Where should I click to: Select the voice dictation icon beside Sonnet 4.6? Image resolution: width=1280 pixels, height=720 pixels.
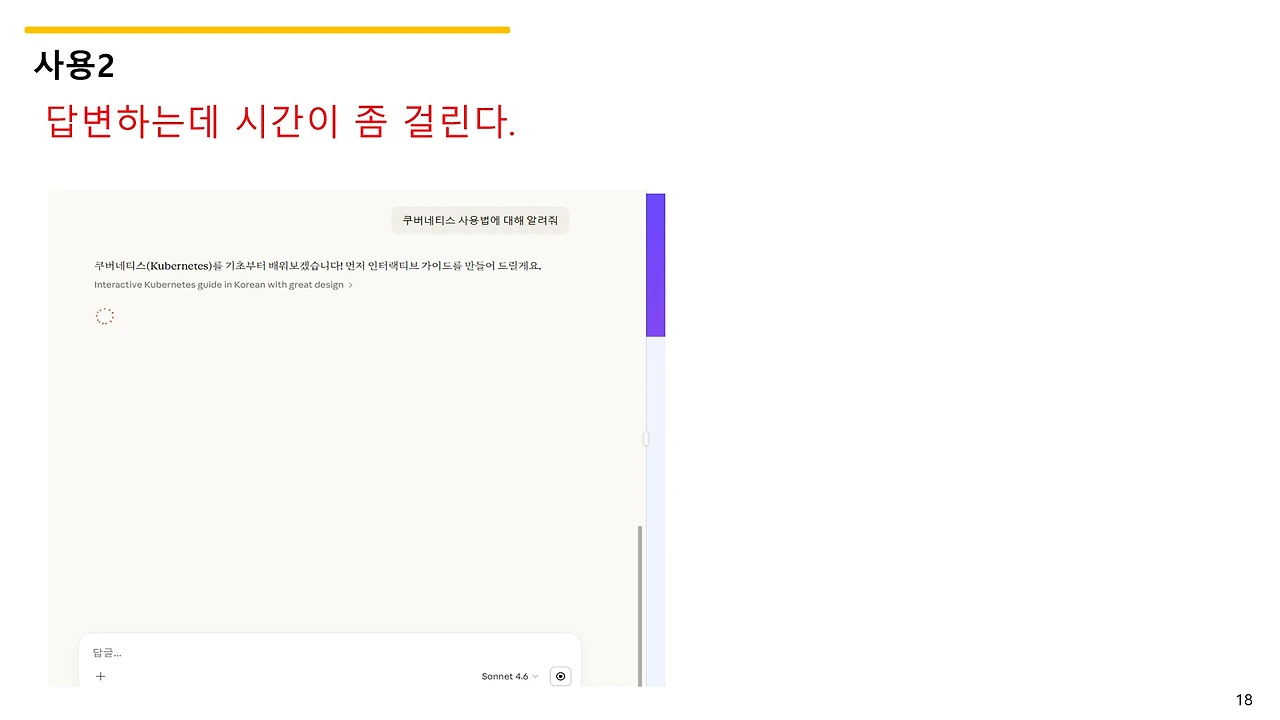tap(560, 676)
